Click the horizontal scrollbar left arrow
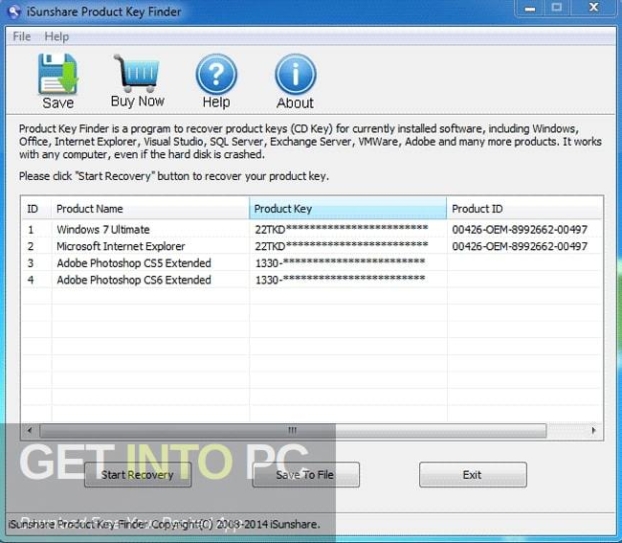This screenshot has height=543, width=622. (x=30, y=430)
